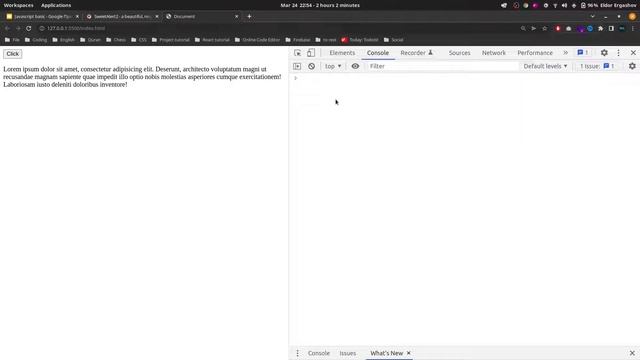Go back to the previous page
This screenshot has height=360, width=640.
pos(7,29)
